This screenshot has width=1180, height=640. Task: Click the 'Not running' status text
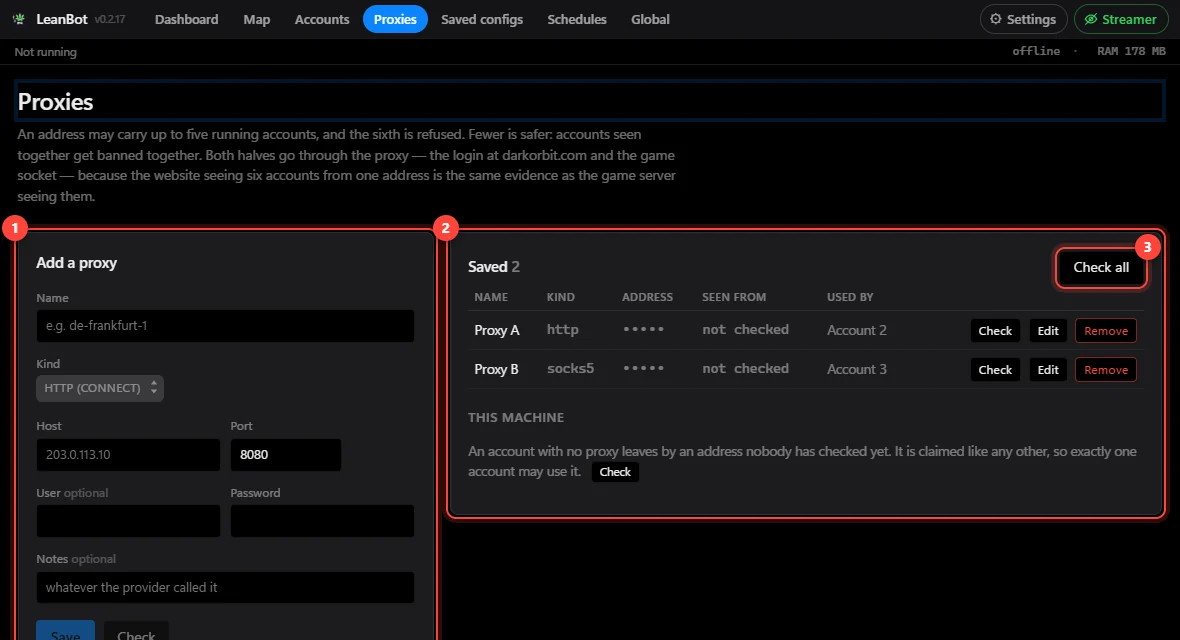pyautogui.click(x=45, y=52)
